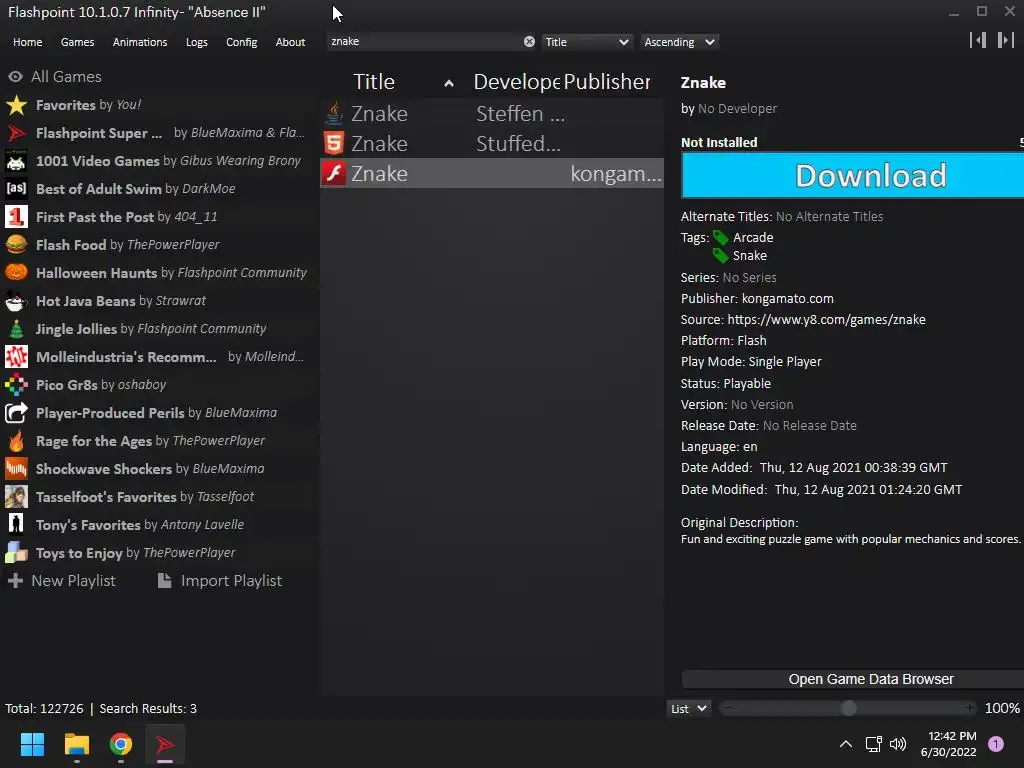Create a New Playlist
This screenshot has width=1024, height=768.
tap(61, 581)
